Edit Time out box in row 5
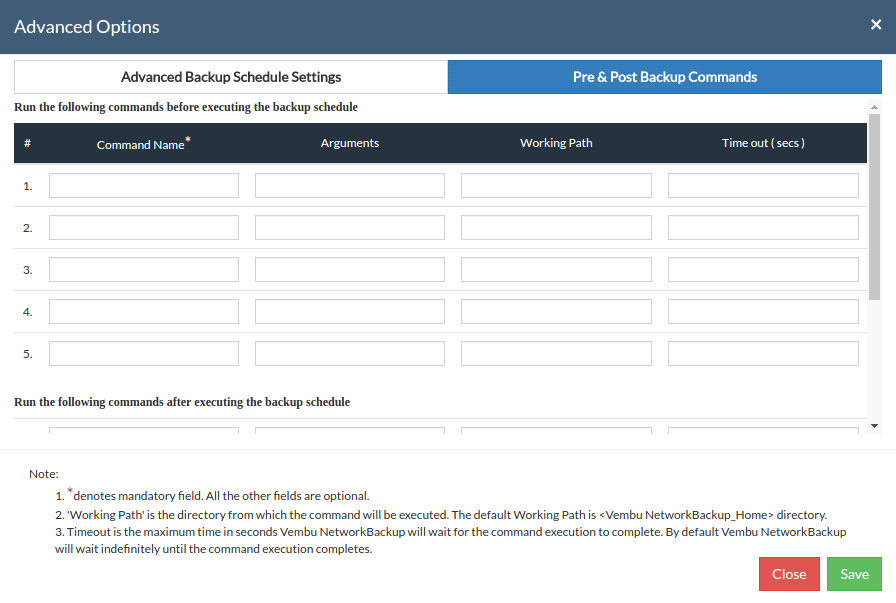896x603 pixels. click(x=763, y=353)
